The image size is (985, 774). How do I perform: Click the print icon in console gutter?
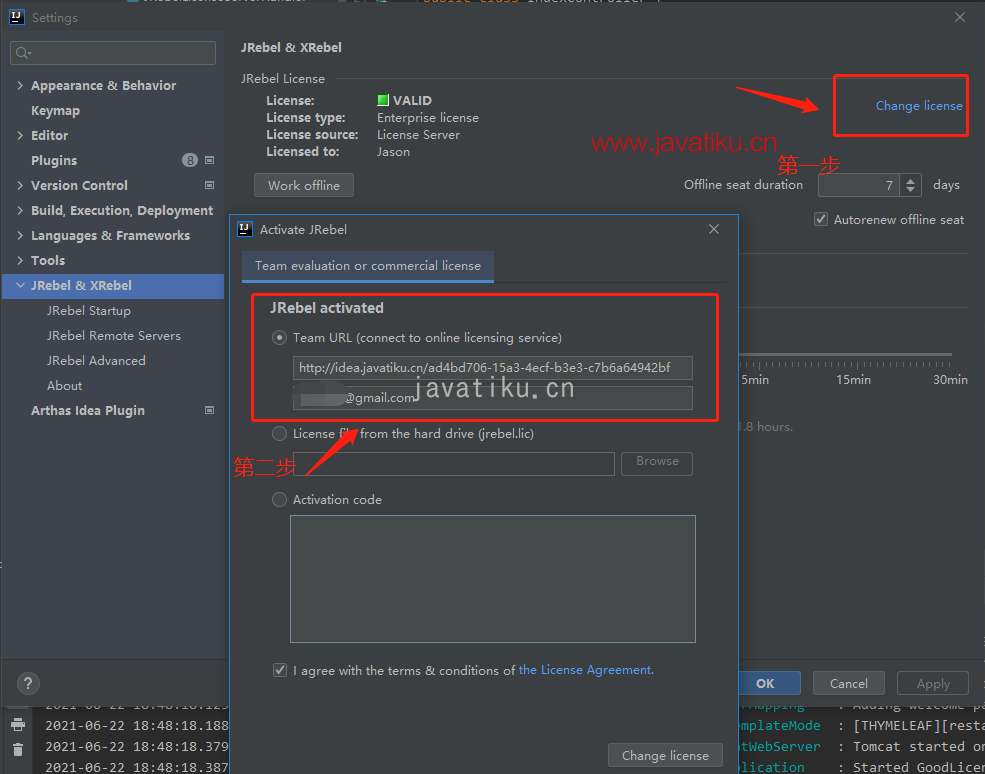[17, 725]
